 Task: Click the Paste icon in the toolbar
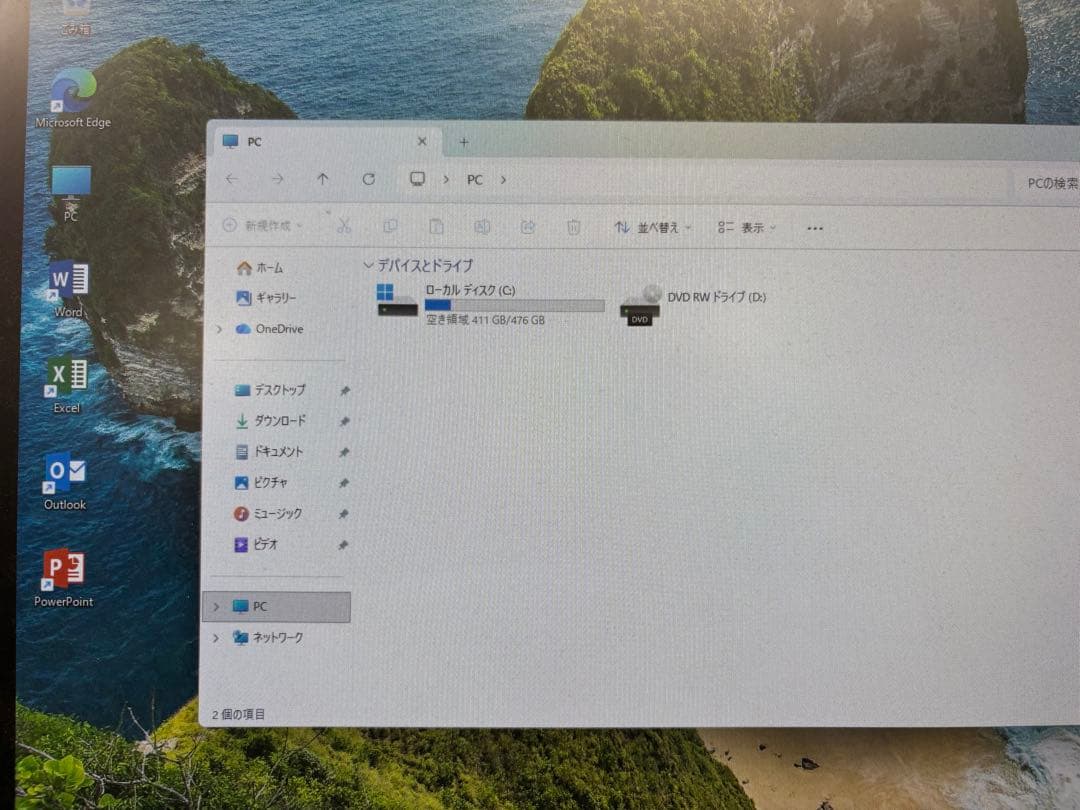coord(437,227)
